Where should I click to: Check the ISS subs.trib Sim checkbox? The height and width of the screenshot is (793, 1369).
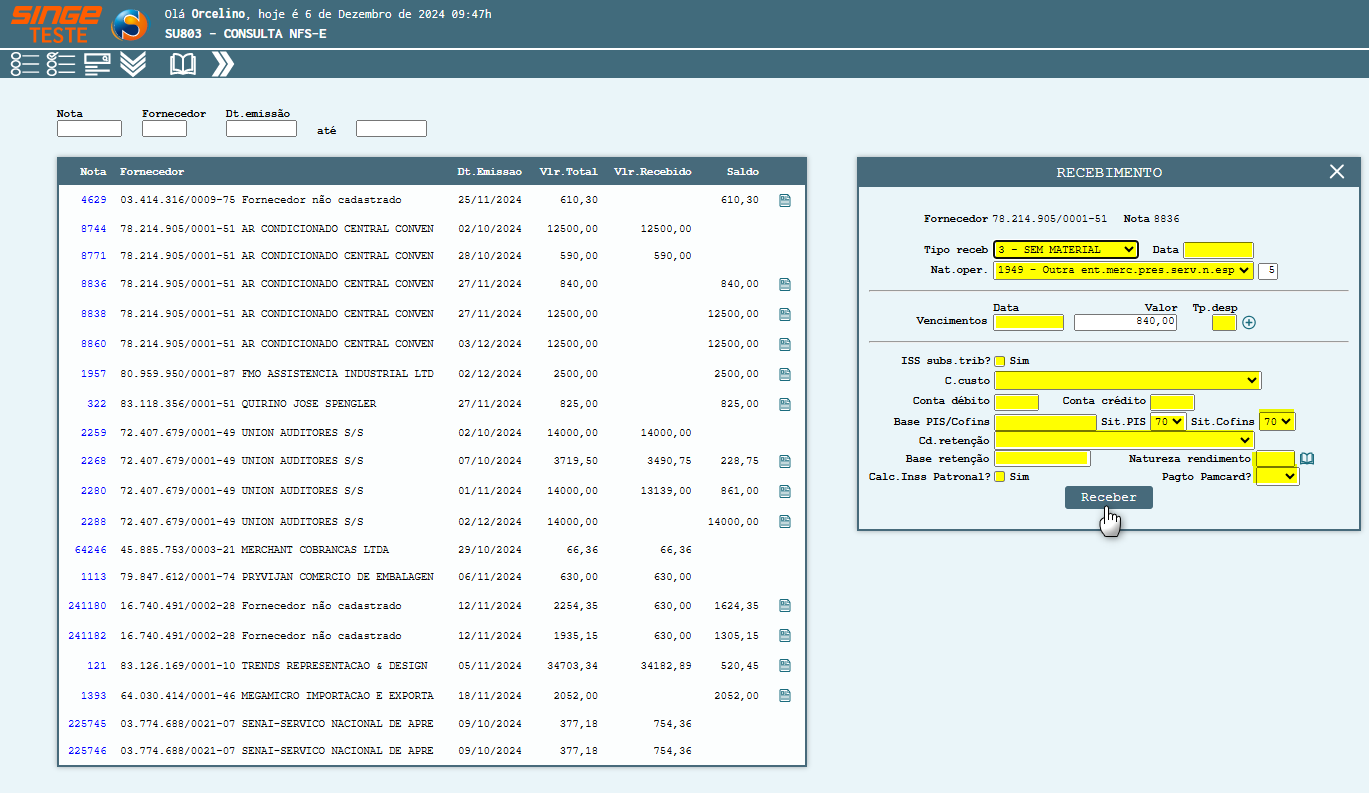[1000, 361]
